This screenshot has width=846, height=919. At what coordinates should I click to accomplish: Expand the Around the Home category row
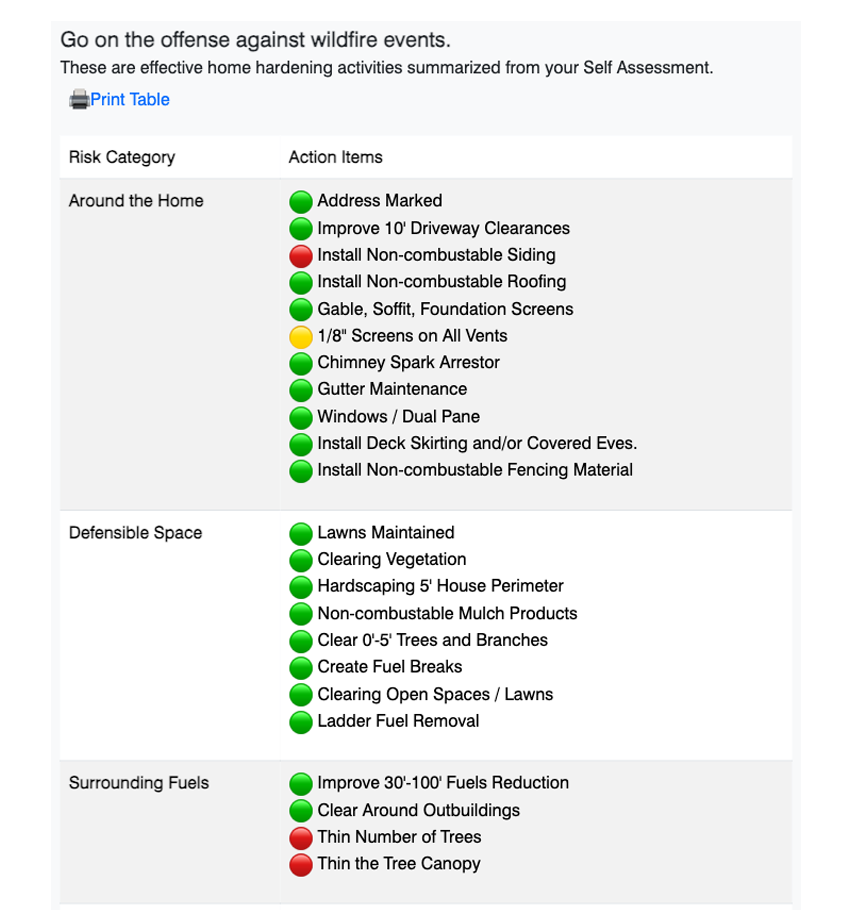coord(136,201)
